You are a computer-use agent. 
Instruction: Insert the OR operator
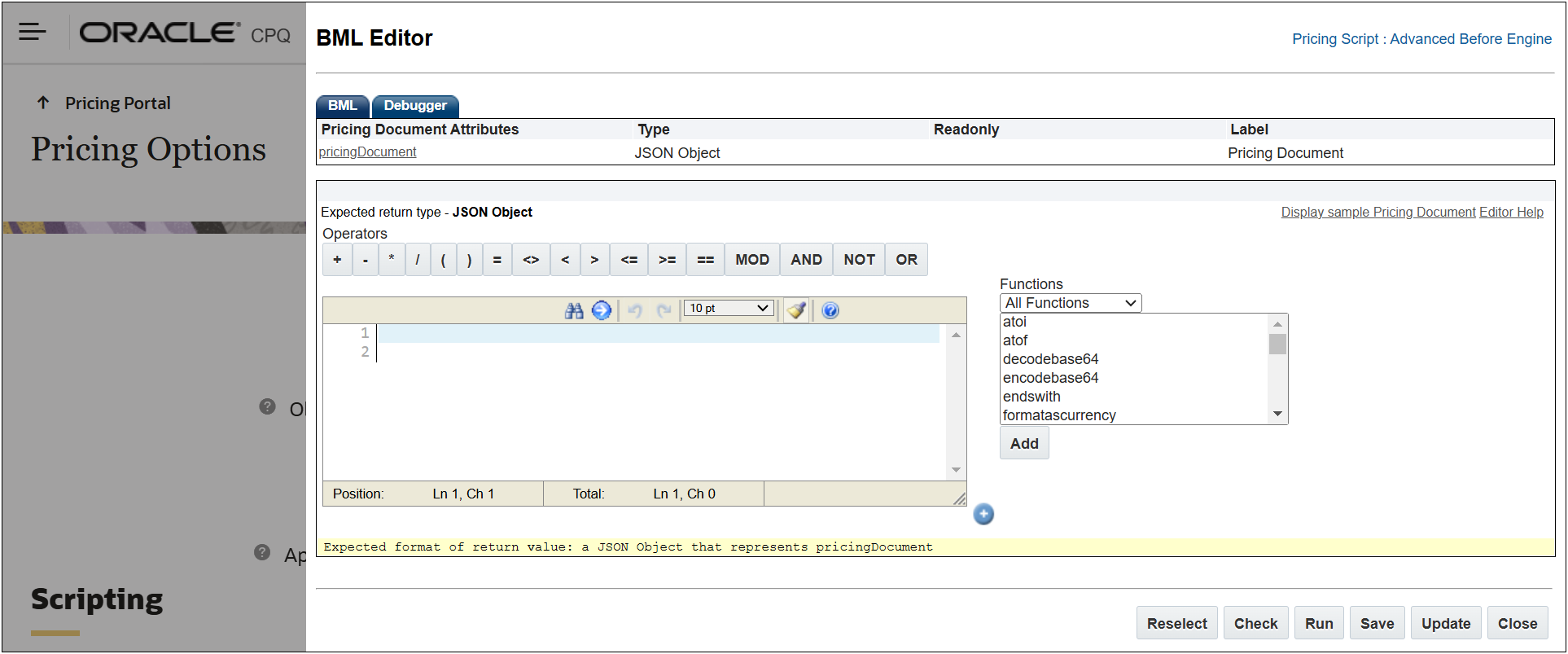pyautogui.click(x=907, y=260)
